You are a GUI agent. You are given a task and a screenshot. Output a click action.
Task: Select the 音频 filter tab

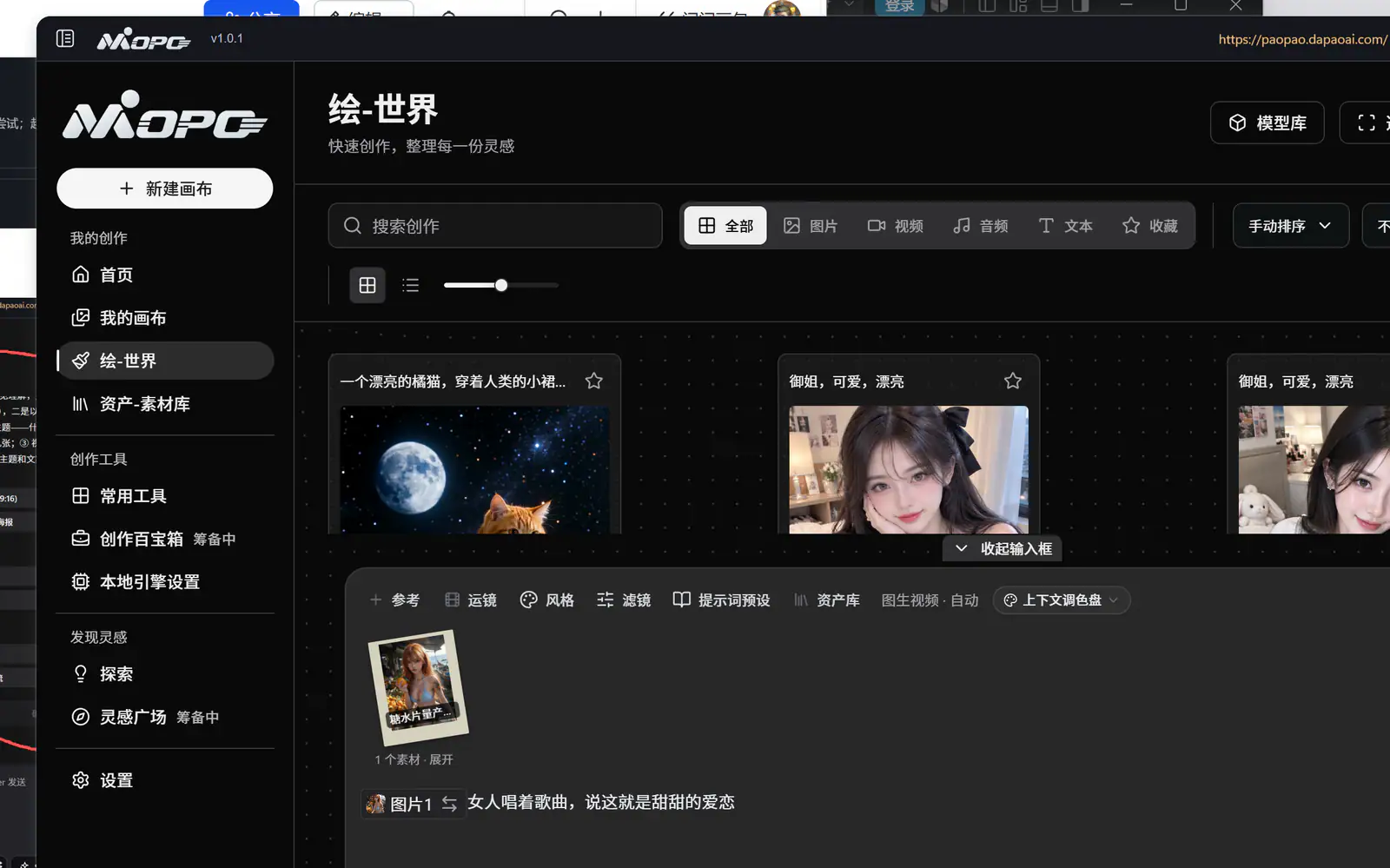coord(981,226)
